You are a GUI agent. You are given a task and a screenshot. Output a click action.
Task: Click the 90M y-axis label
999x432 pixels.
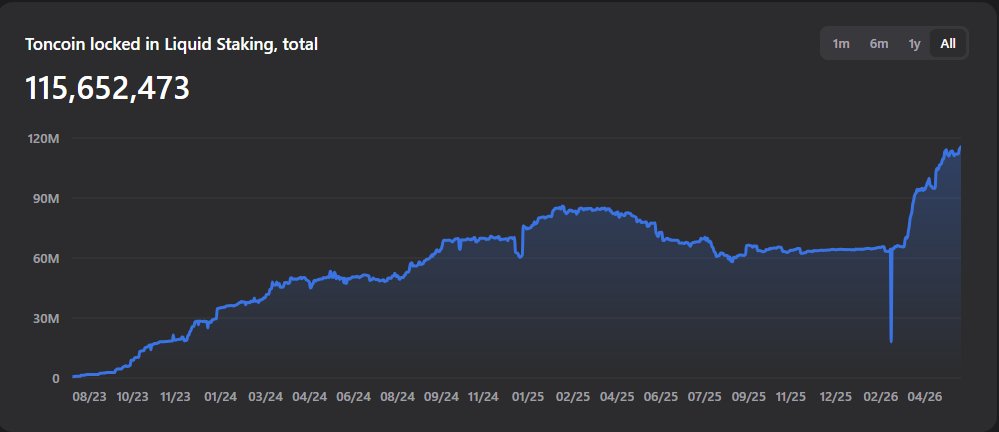48,198
